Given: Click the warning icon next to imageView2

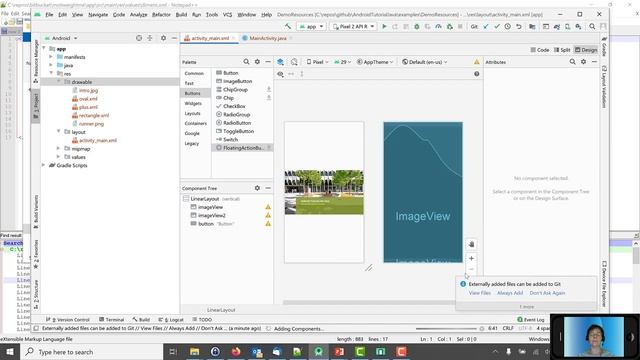Looking at the screenshot, I should coord(268,215).
